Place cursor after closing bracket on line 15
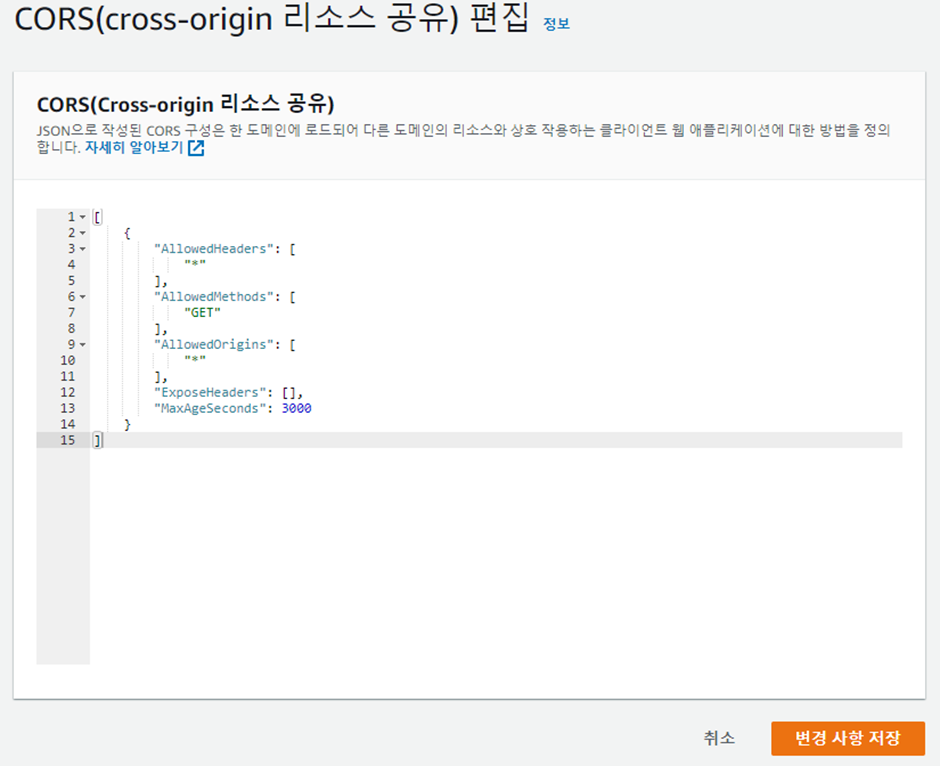The image size is (940, 766). point(104,441)
